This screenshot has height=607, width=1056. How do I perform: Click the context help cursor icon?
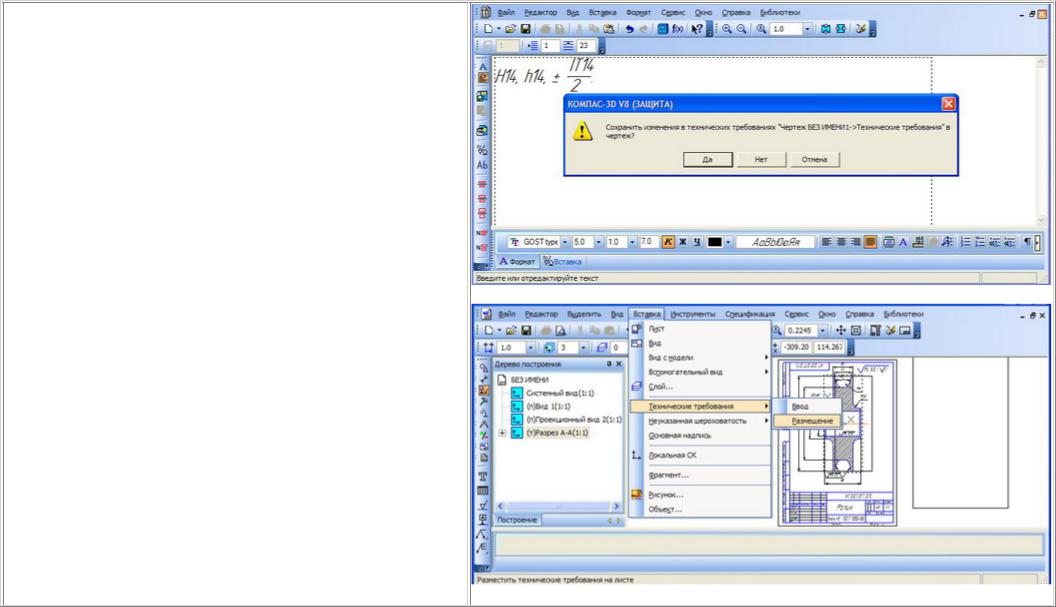pos(697,29)
